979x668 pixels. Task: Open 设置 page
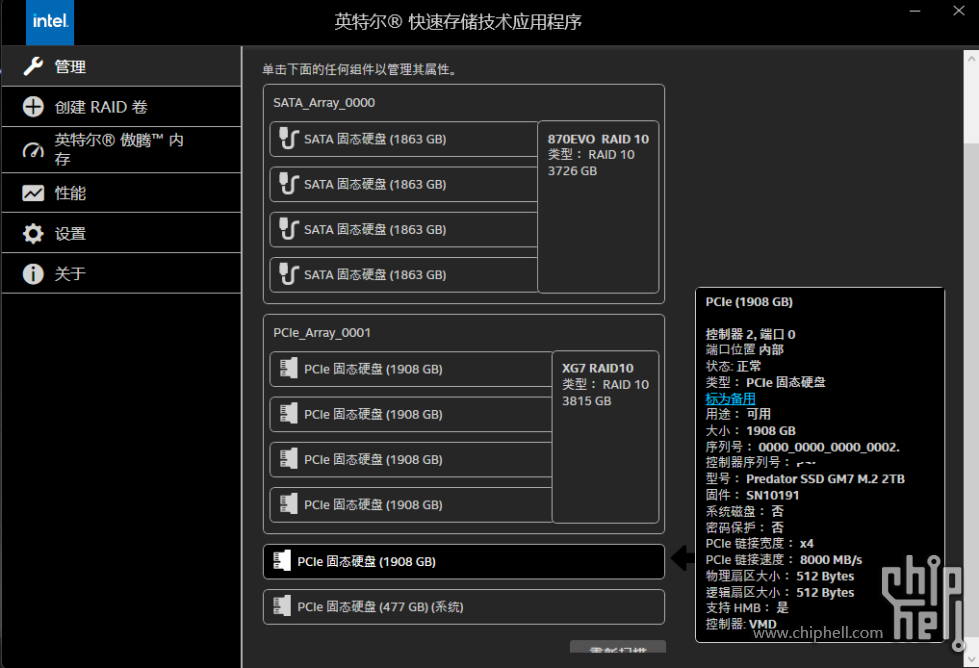click(x=122, y=233)
